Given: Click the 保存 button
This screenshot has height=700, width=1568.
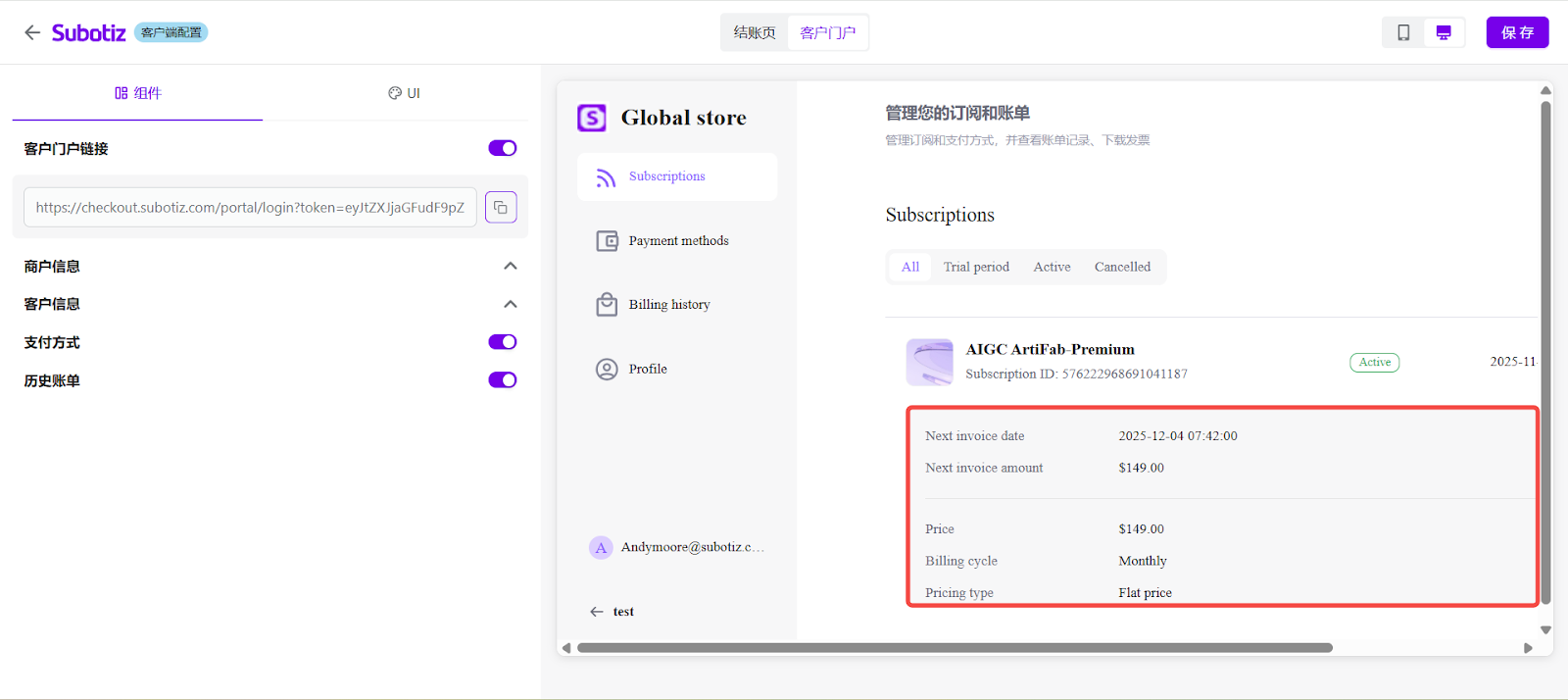Looking at the screenshot, I should 1517,32.
